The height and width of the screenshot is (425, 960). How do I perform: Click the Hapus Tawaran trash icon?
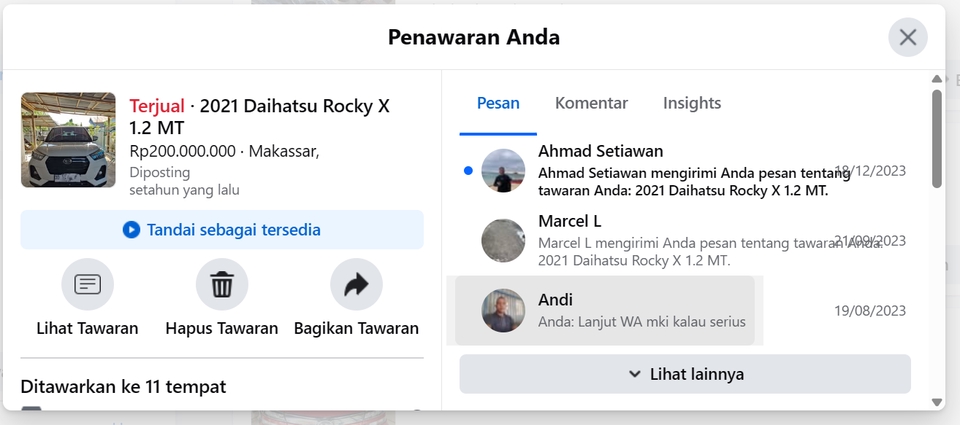click(x=222, y=285)
